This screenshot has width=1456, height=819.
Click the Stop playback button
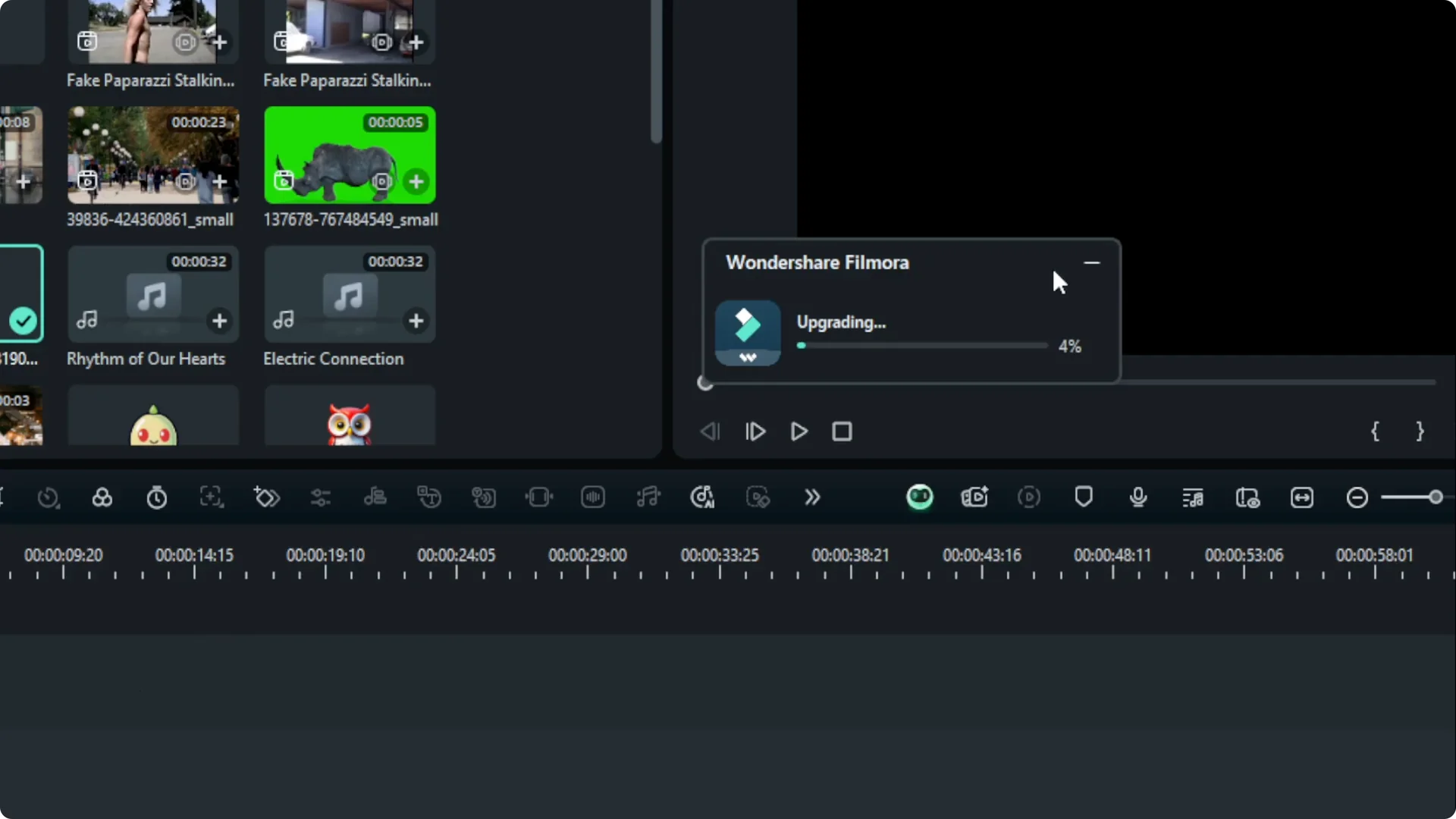tap(842, 431)
